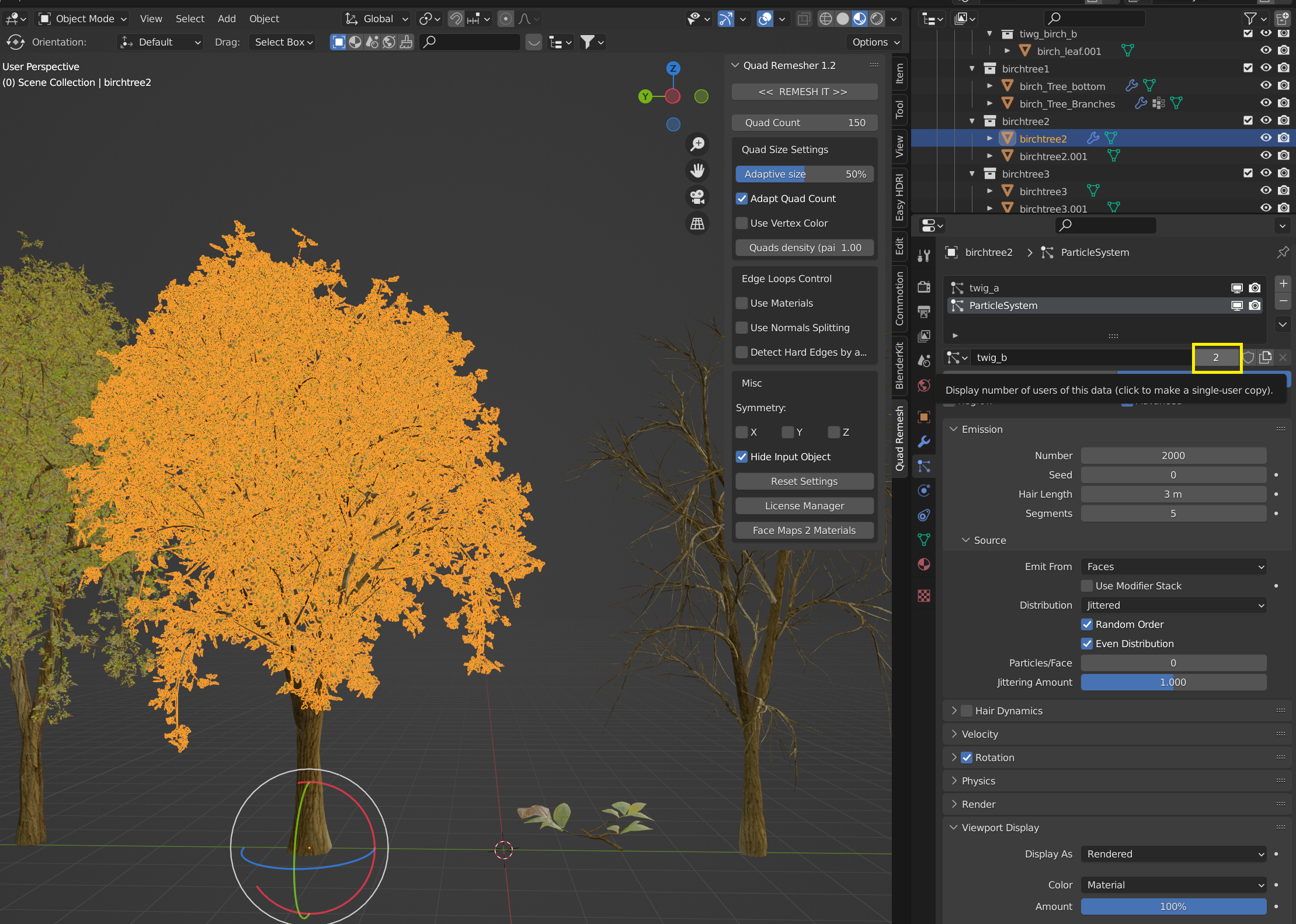Adjust the Jittering Amount slider

1173,682
